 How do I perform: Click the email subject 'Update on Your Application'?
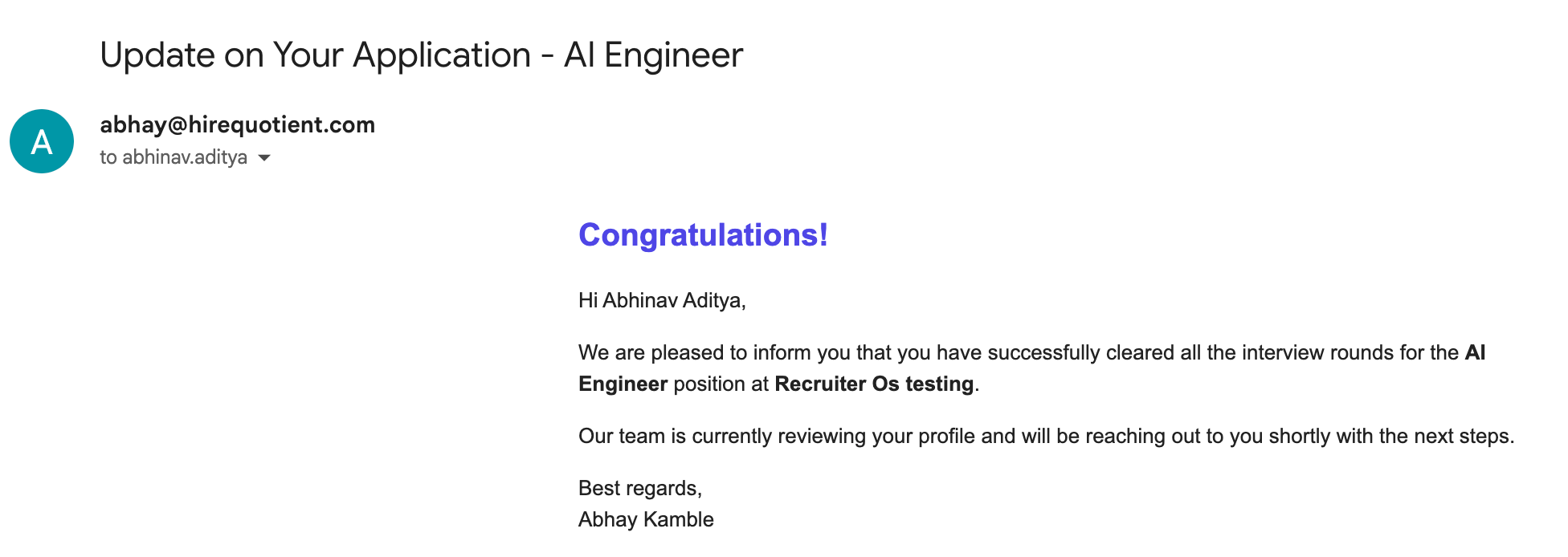pyautogui.click(x=316, y=55)
